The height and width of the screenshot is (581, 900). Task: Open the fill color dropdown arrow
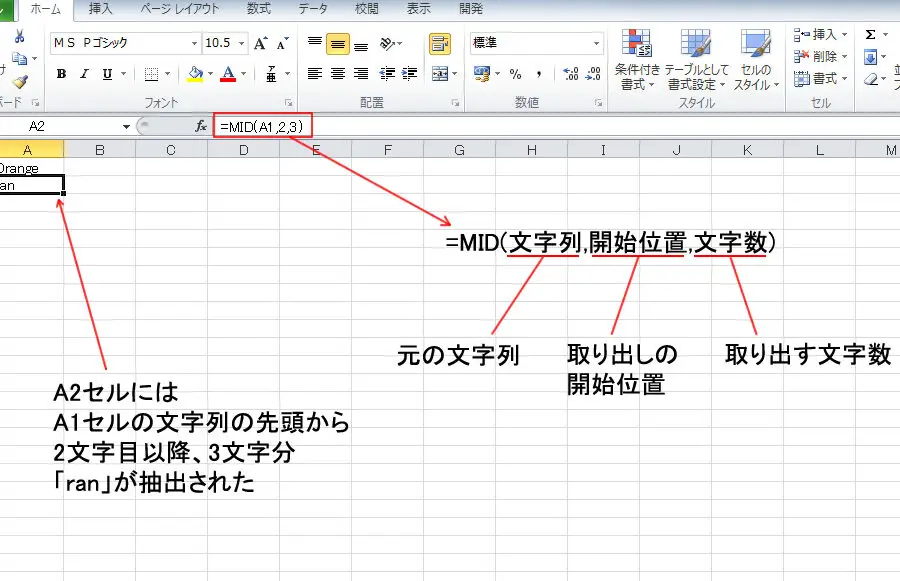point(212,71)
